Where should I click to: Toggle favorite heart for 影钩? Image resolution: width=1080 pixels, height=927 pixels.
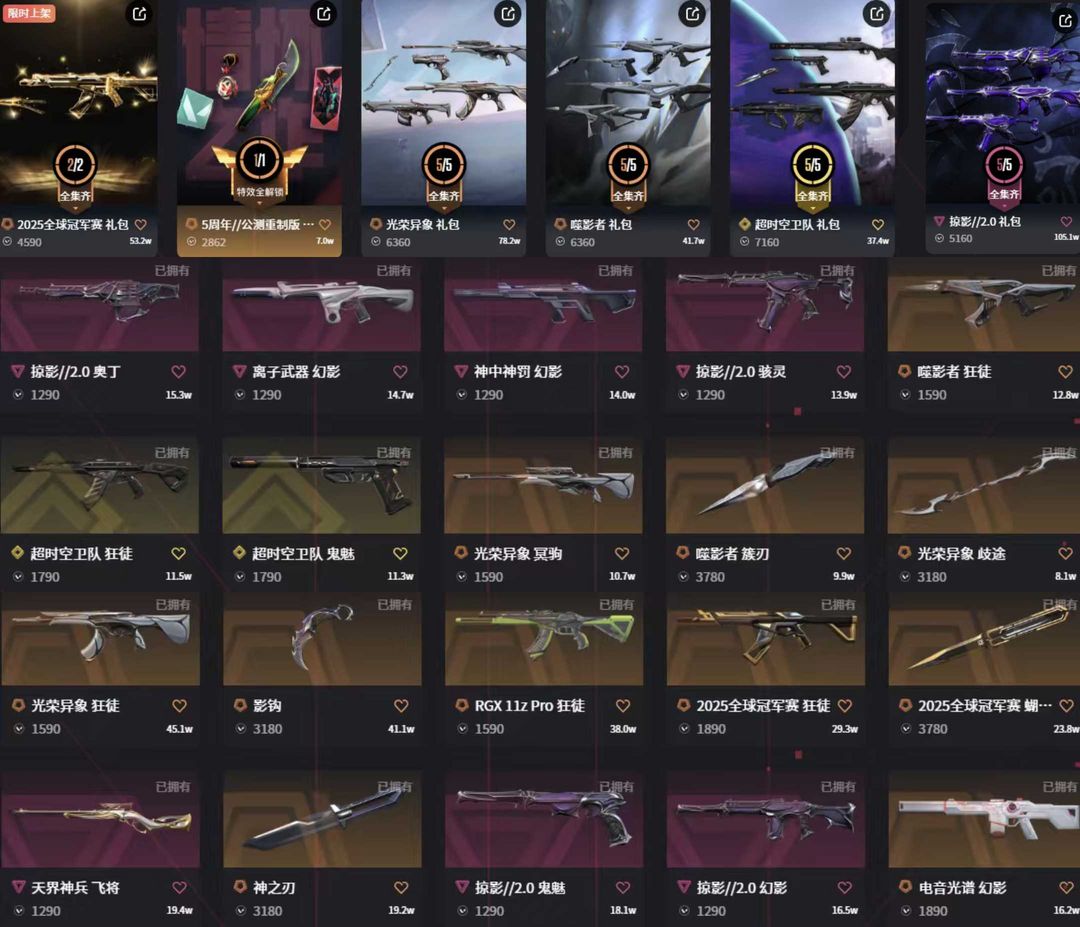(401, 706)
